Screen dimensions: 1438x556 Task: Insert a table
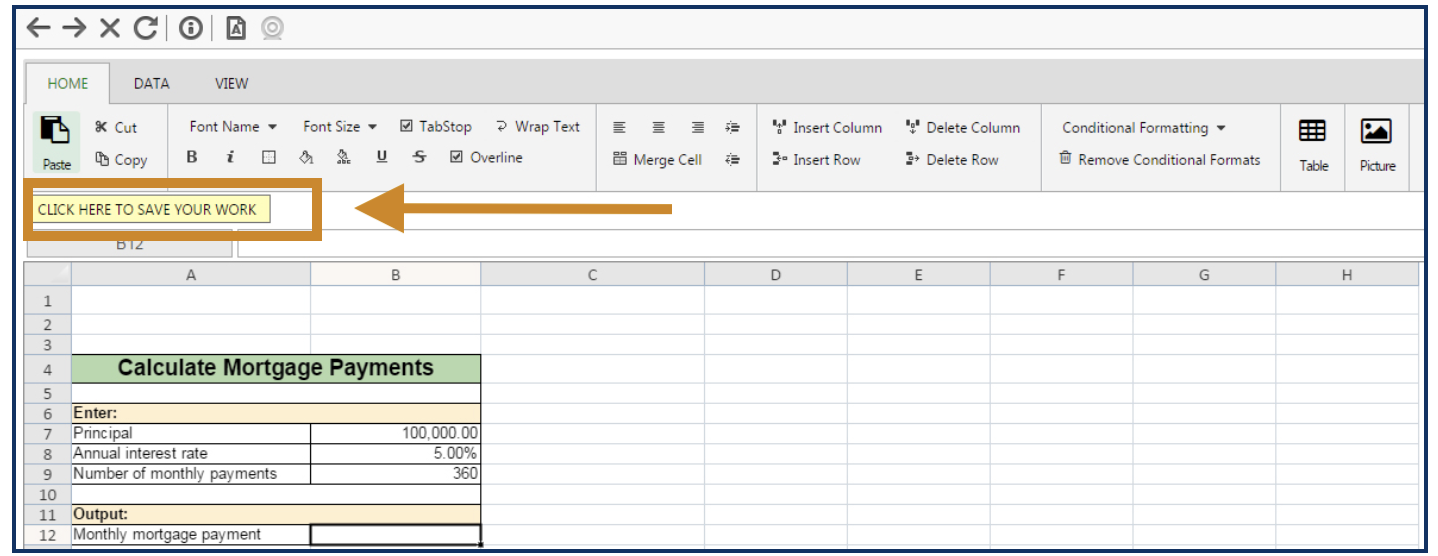pyautogui.click(x=1313, y=145)
